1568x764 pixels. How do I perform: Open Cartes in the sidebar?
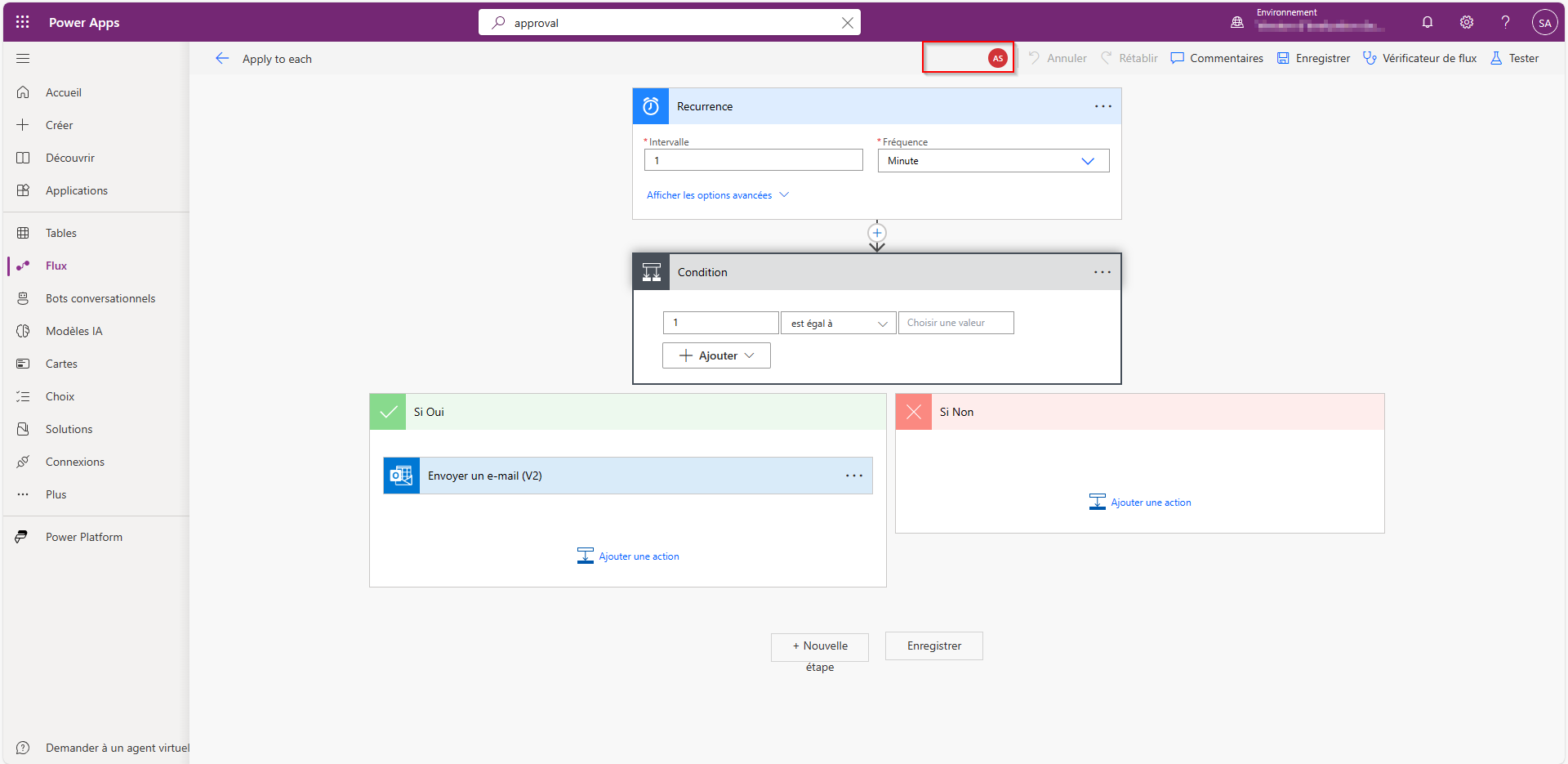(x=96, y=364)
